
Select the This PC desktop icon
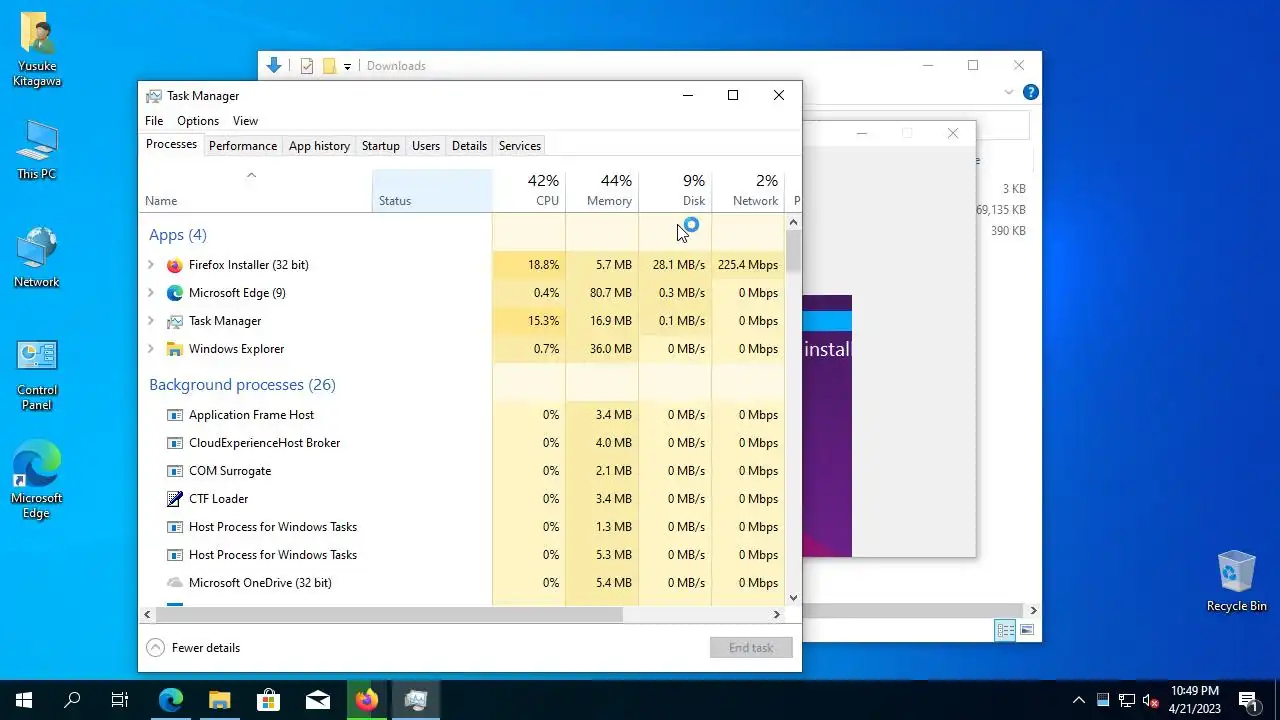(x=37, y=142)
